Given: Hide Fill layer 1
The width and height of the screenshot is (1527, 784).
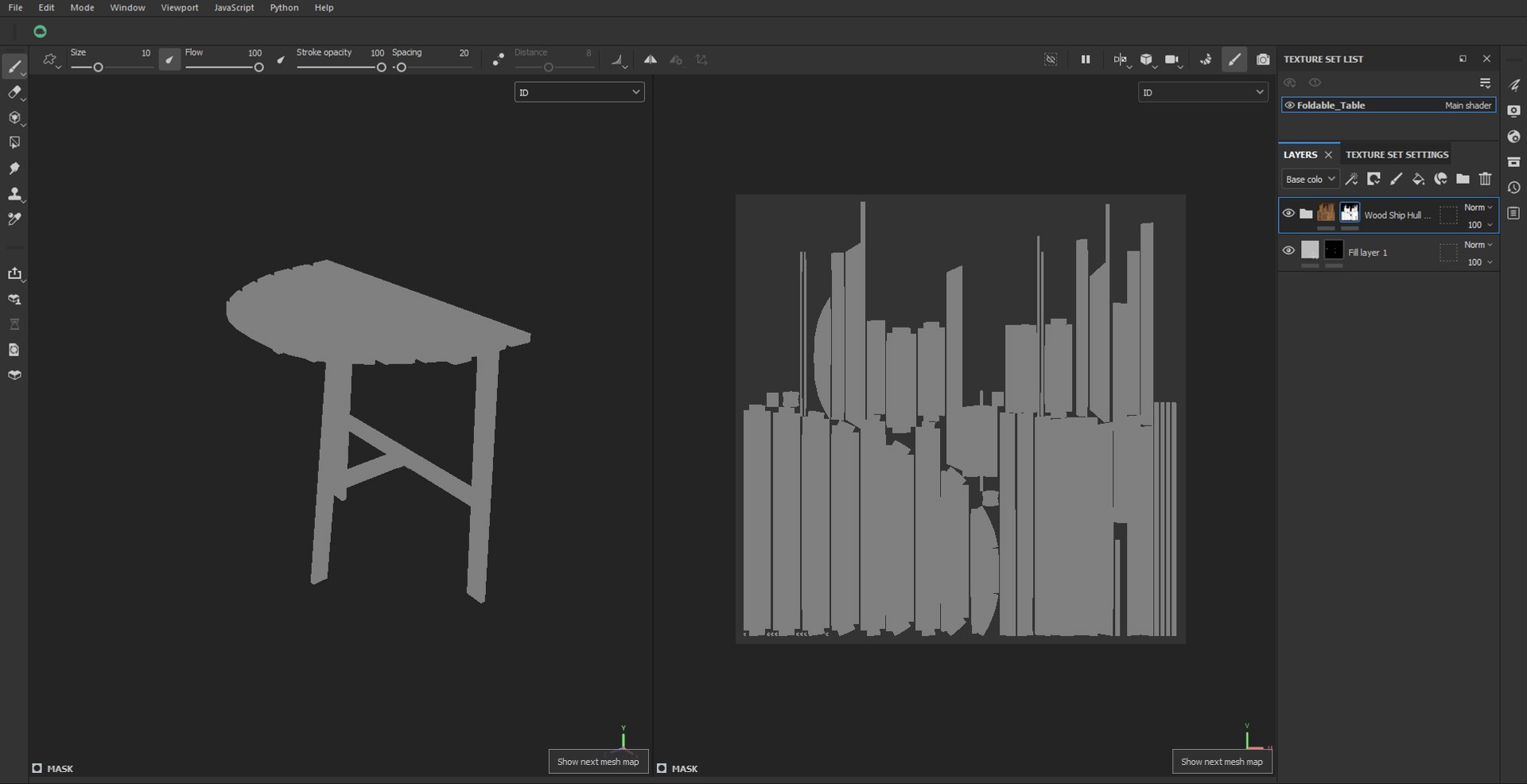Looking at the screenshot, I should coord(1288,250).
